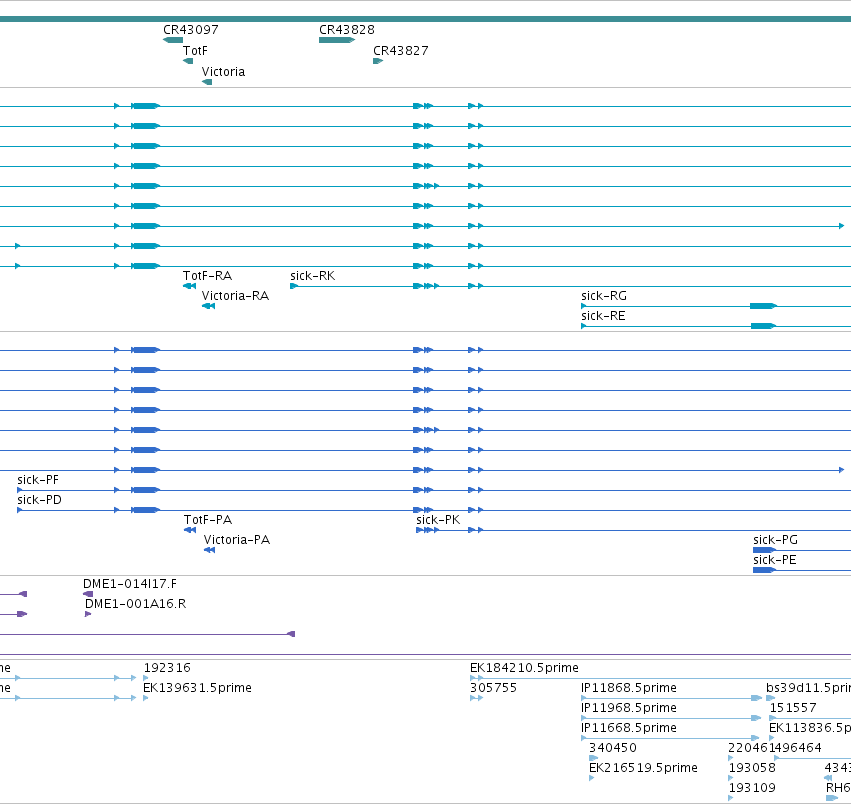Click the IP11968.5prime EST label

point(628,708)
